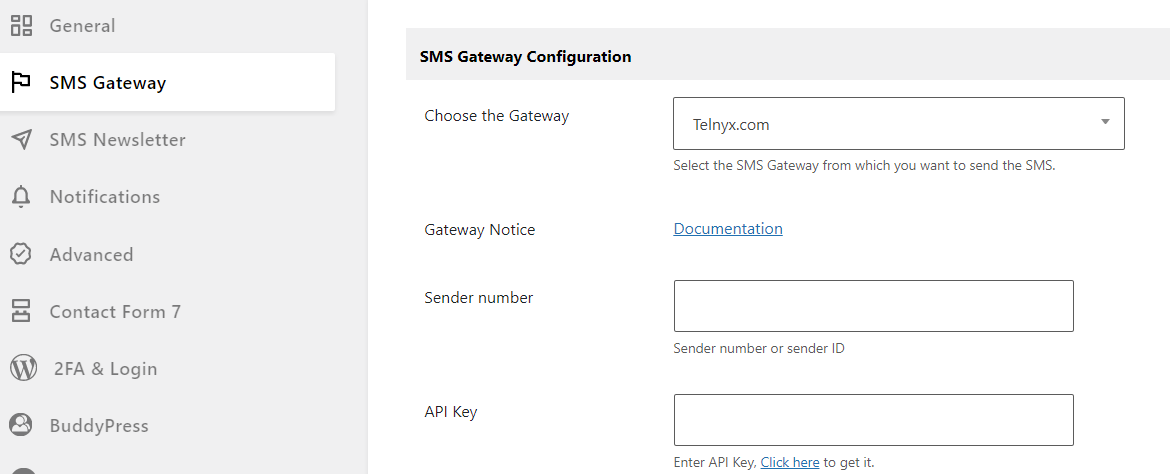Click the WordPress logo beside 2FA & Login

pyautogui.click(x=23, y=369)
